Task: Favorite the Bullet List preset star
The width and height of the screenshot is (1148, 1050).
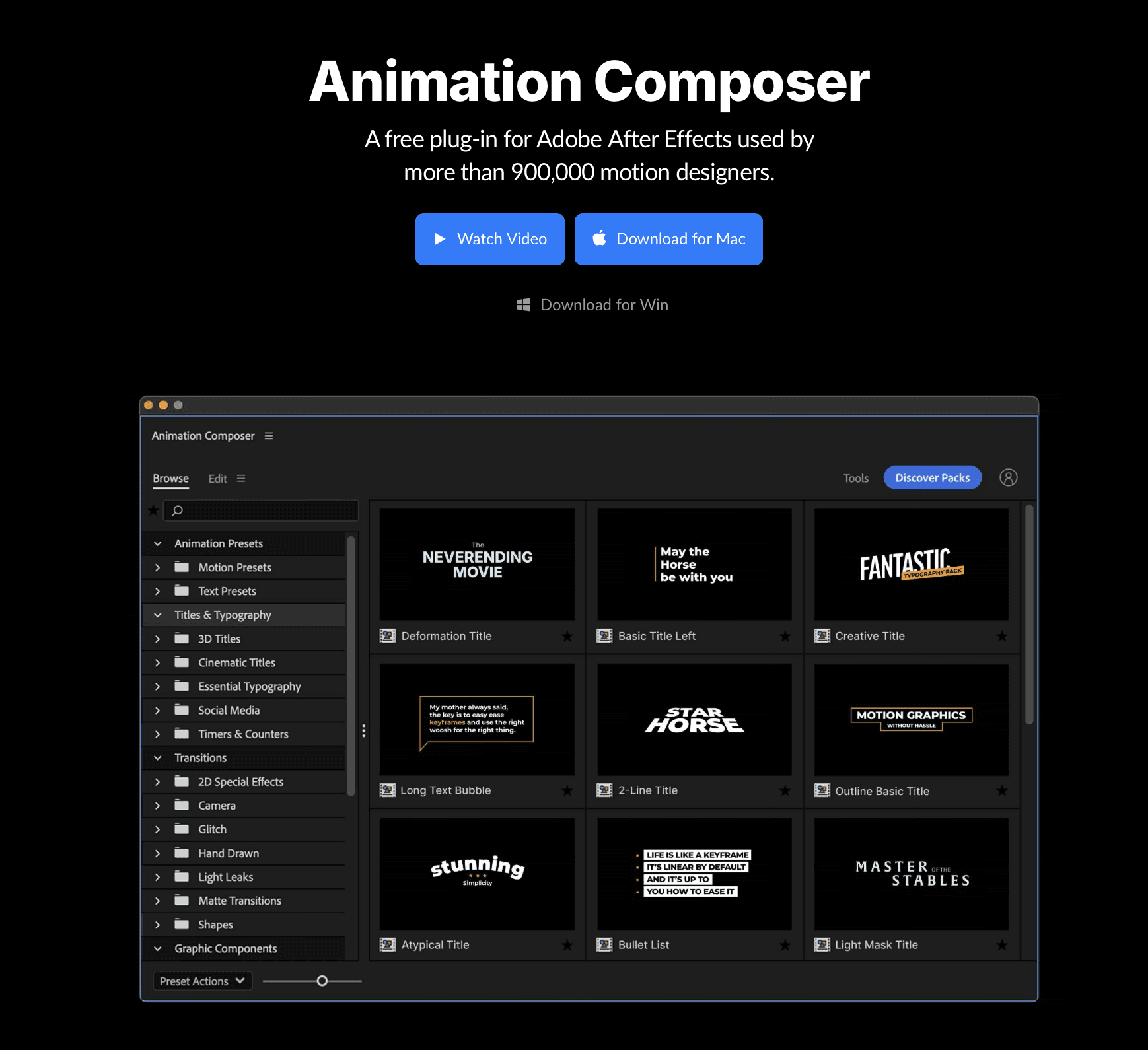Action: [x=785, y=945]
